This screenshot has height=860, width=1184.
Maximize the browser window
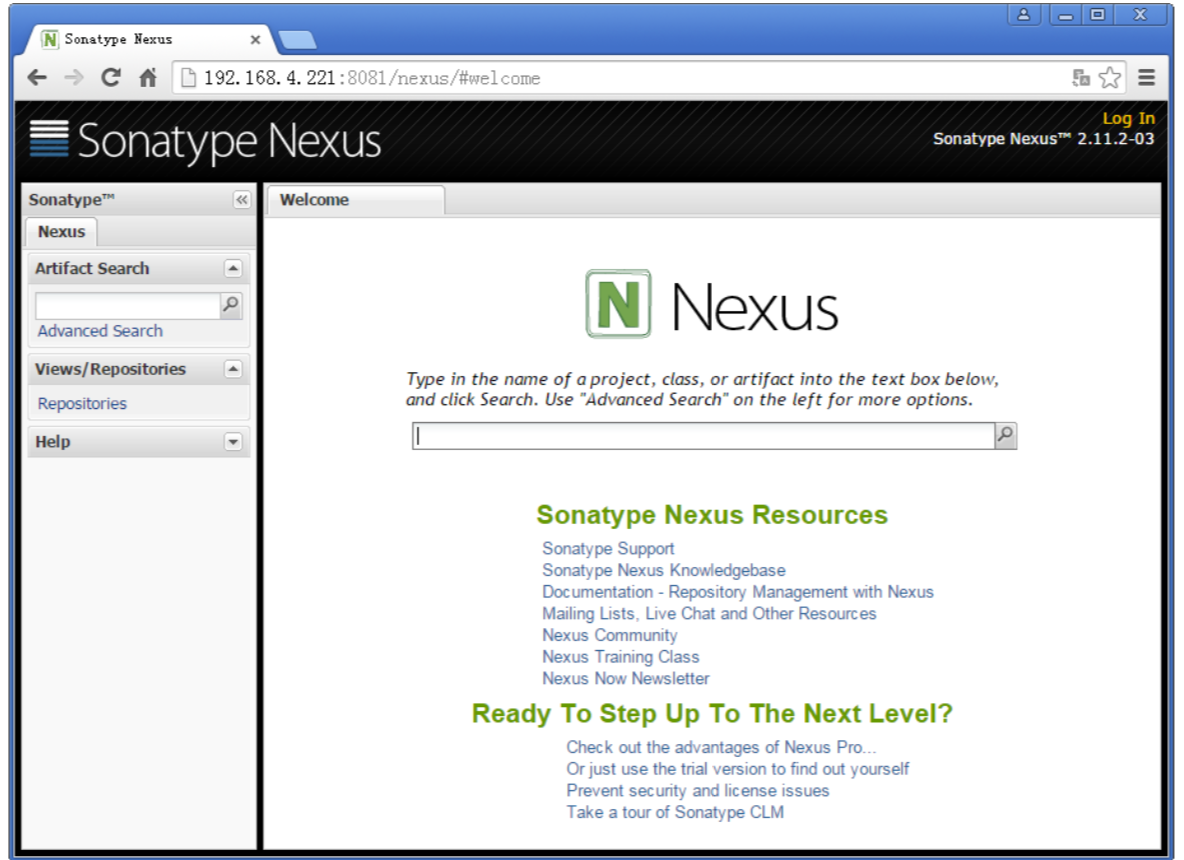coord(1098,14)
